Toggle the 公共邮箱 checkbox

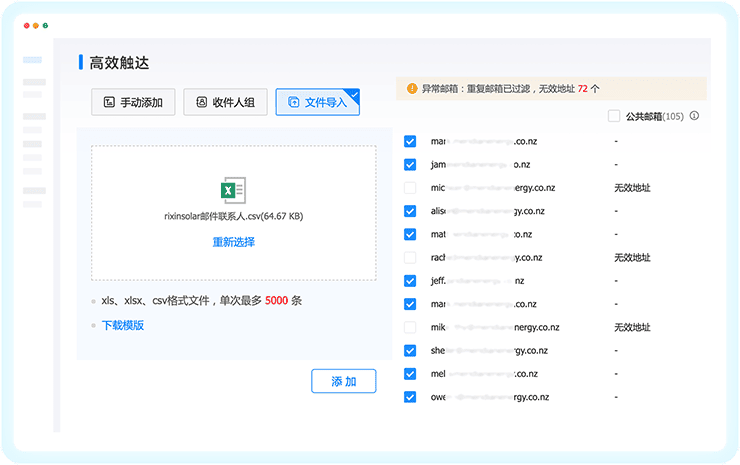coord(614,116)
